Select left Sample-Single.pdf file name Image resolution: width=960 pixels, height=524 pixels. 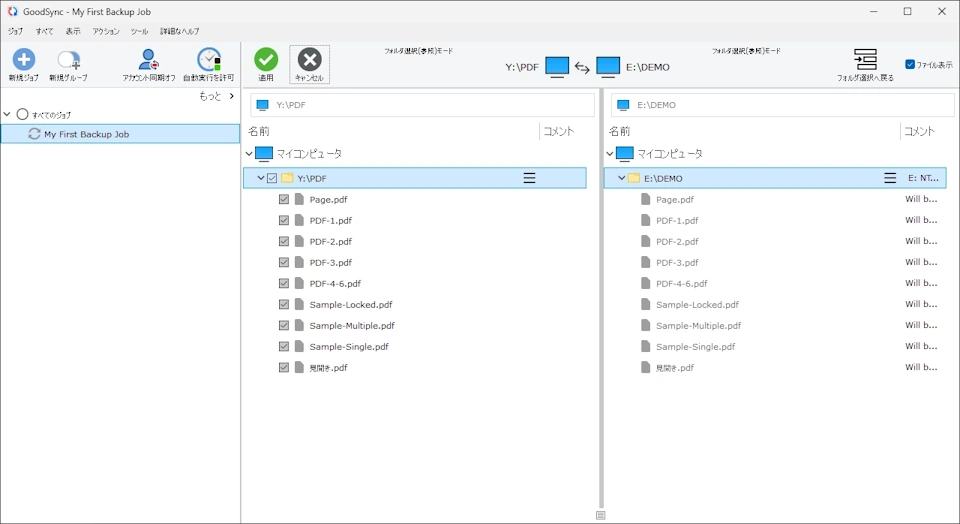click(349, 346)
